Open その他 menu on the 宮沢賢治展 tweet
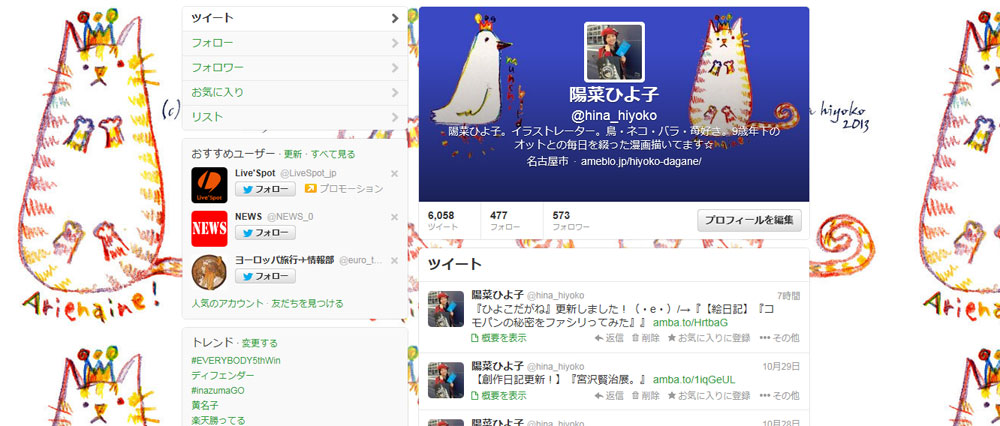 [x=779, y=395]
